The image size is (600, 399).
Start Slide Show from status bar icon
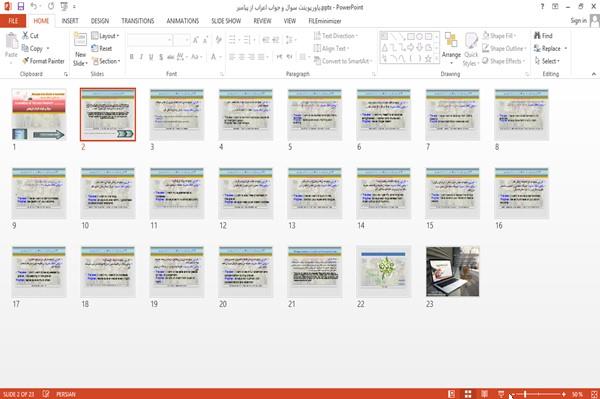pos(501,394)
